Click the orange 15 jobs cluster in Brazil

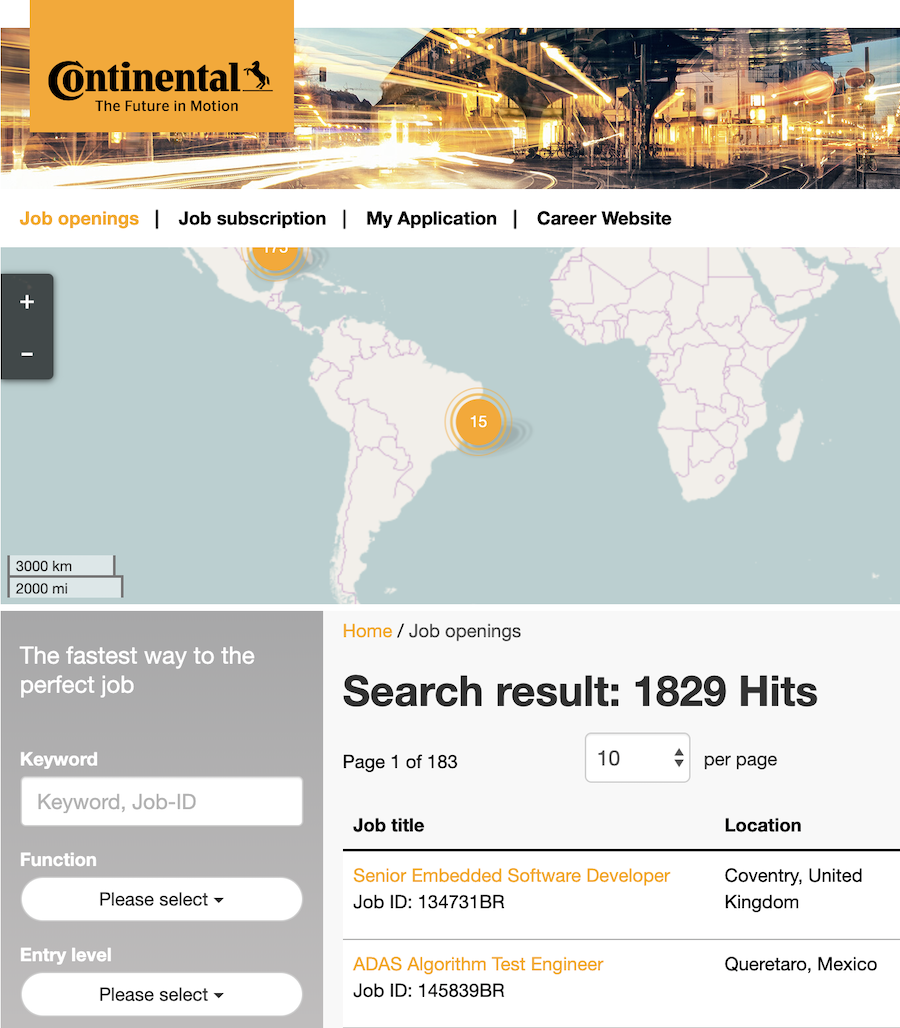(x=478, y=421)
